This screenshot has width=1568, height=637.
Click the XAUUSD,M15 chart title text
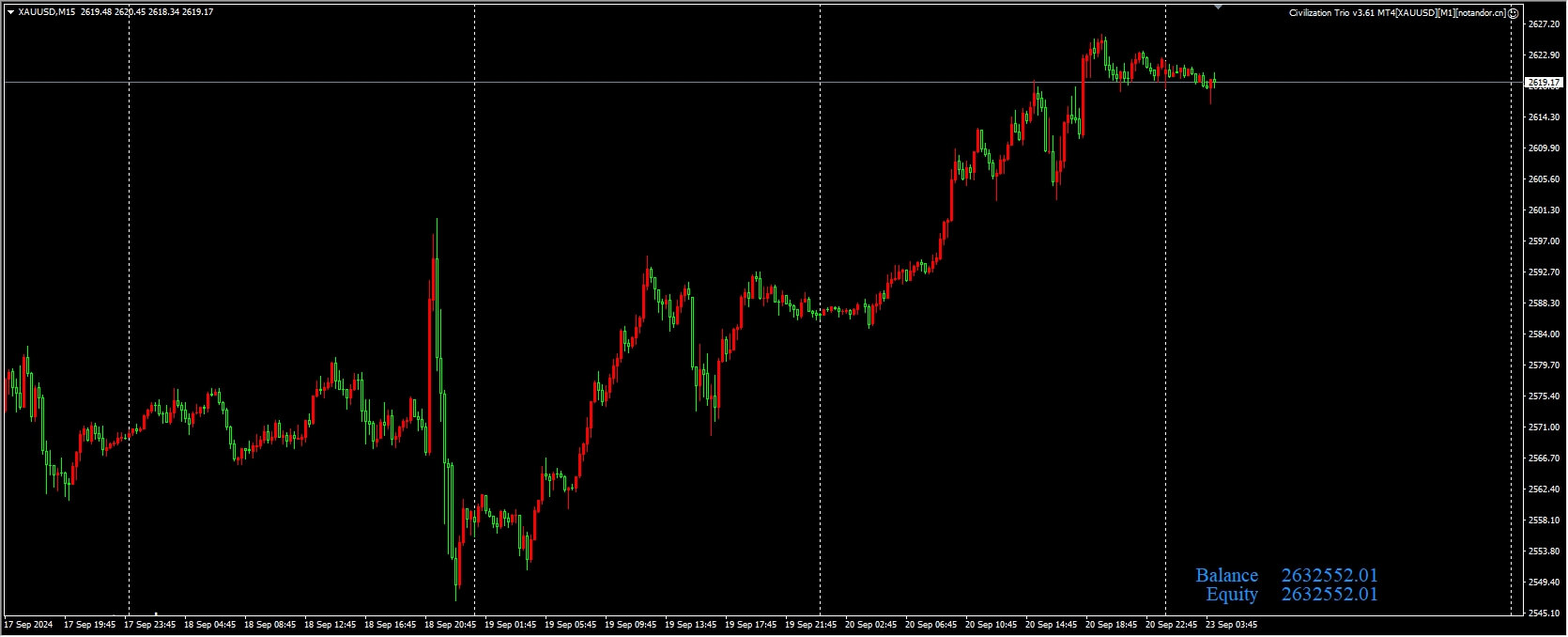coord(47,12)
